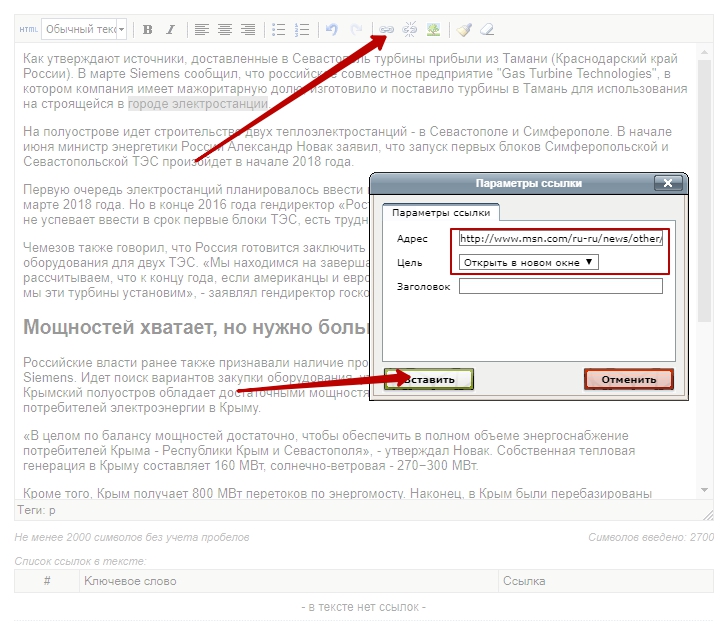Click the editor resize handle corner
The image size is (725, 626).
point(707,515)
